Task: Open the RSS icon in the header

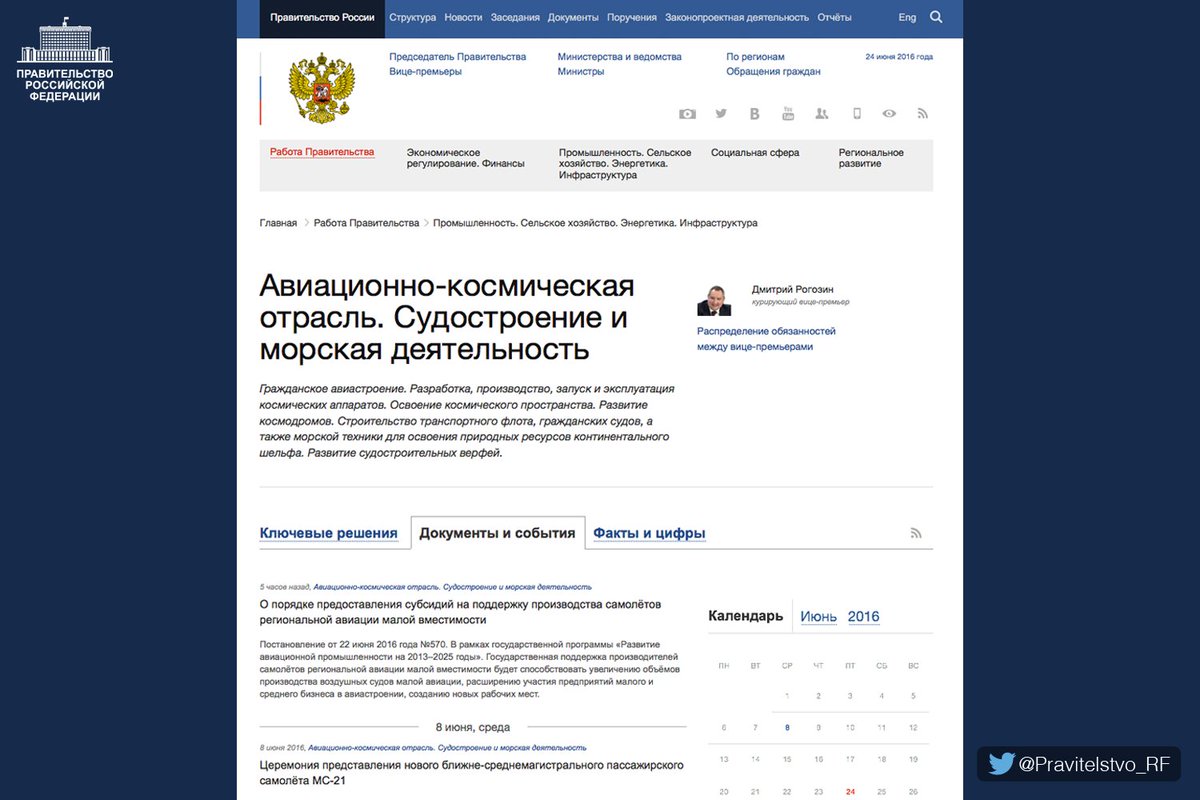Action: pos(923,114)
